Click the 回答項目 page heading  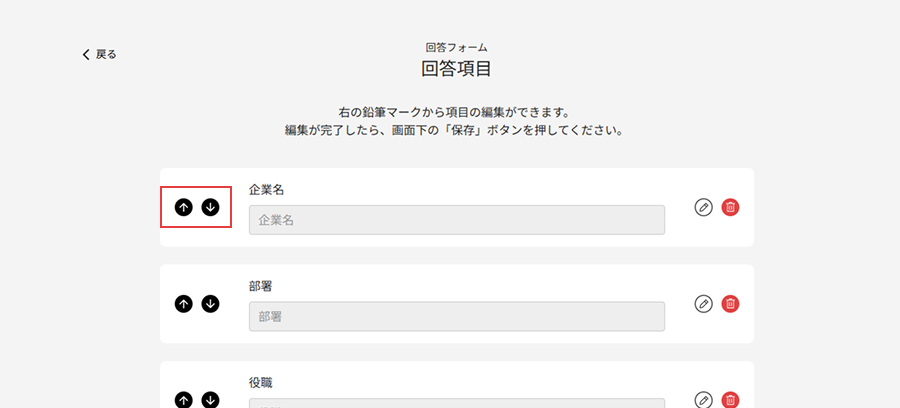pyautogui.click(x=456, y=69)
